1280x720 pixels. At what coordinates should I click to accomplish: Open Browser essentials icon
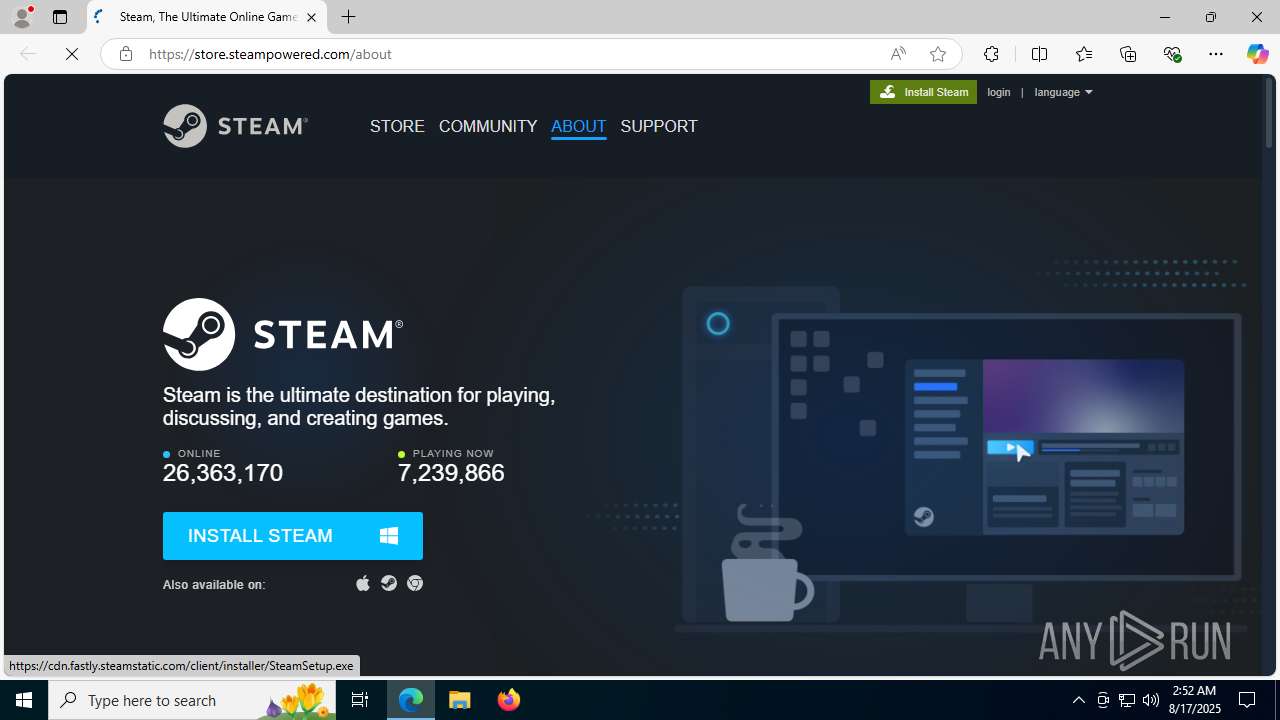[1172, 54]
